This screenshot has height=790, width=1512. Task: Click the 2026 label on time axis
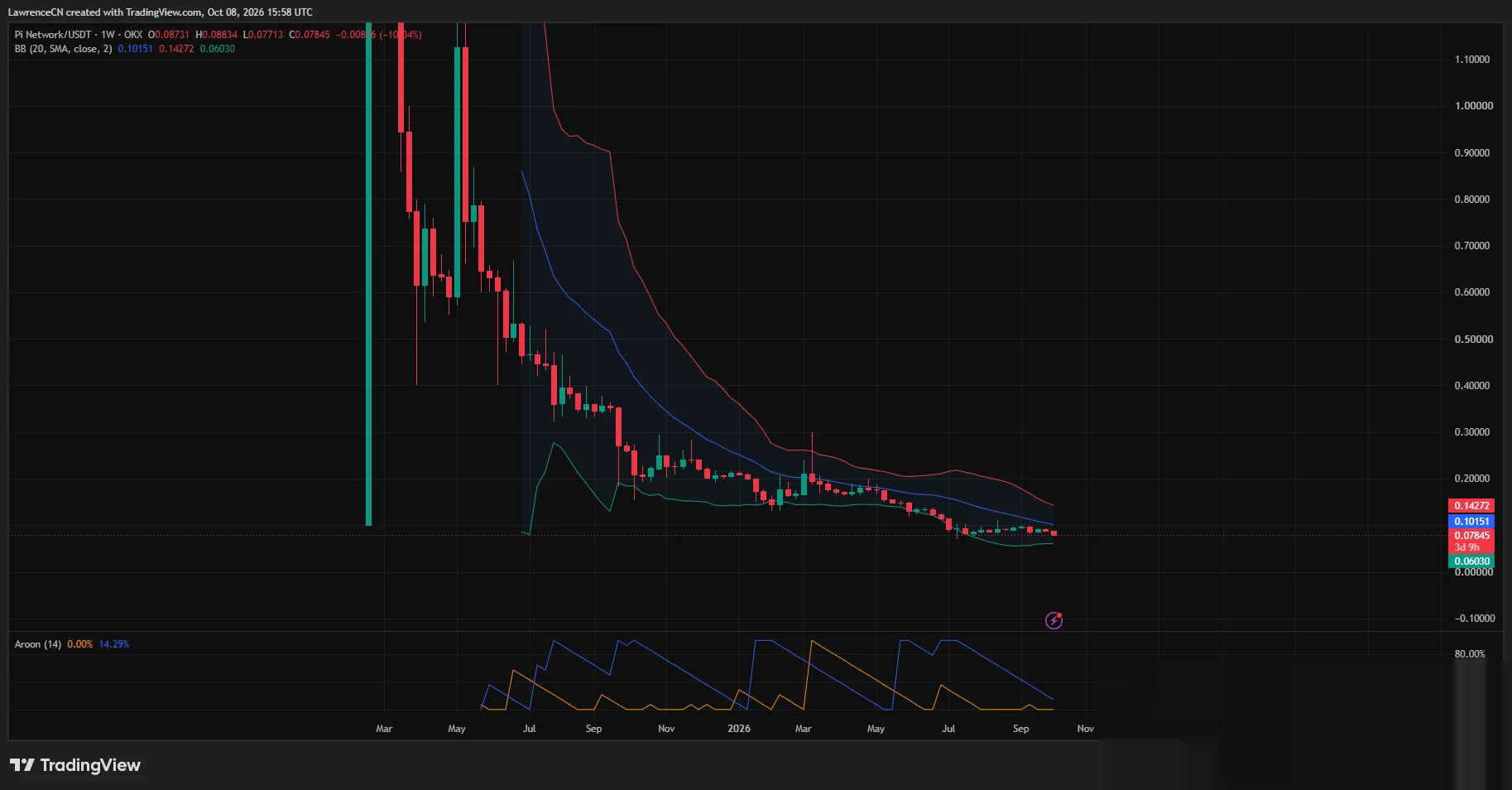coord(739,729)
